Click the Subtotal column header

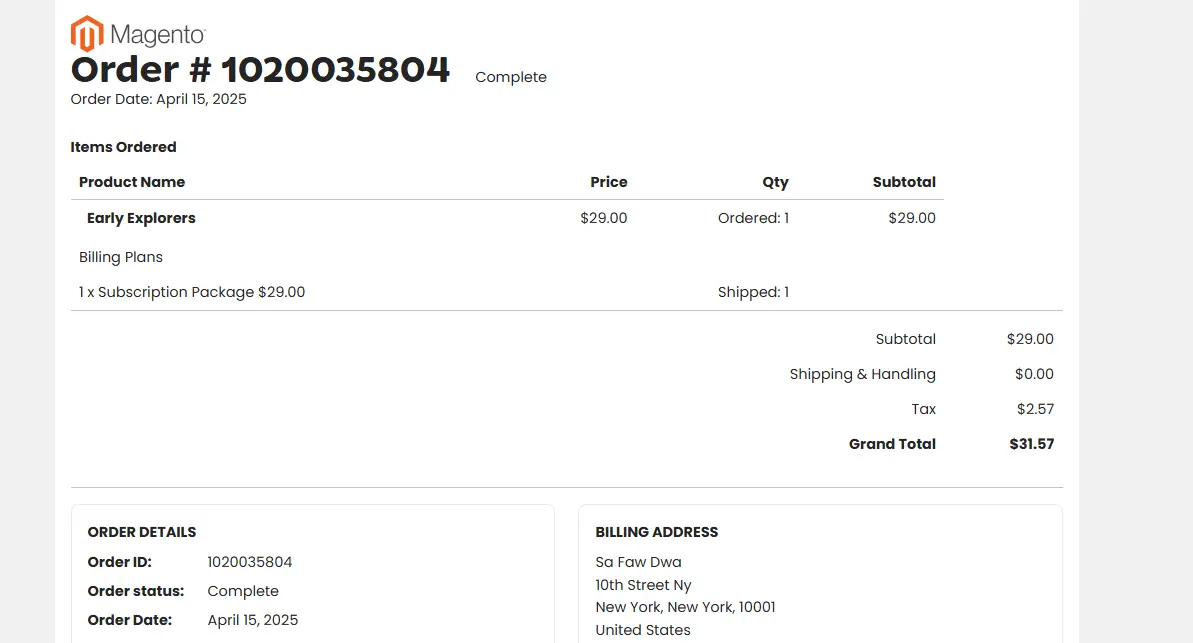(904, 182)
